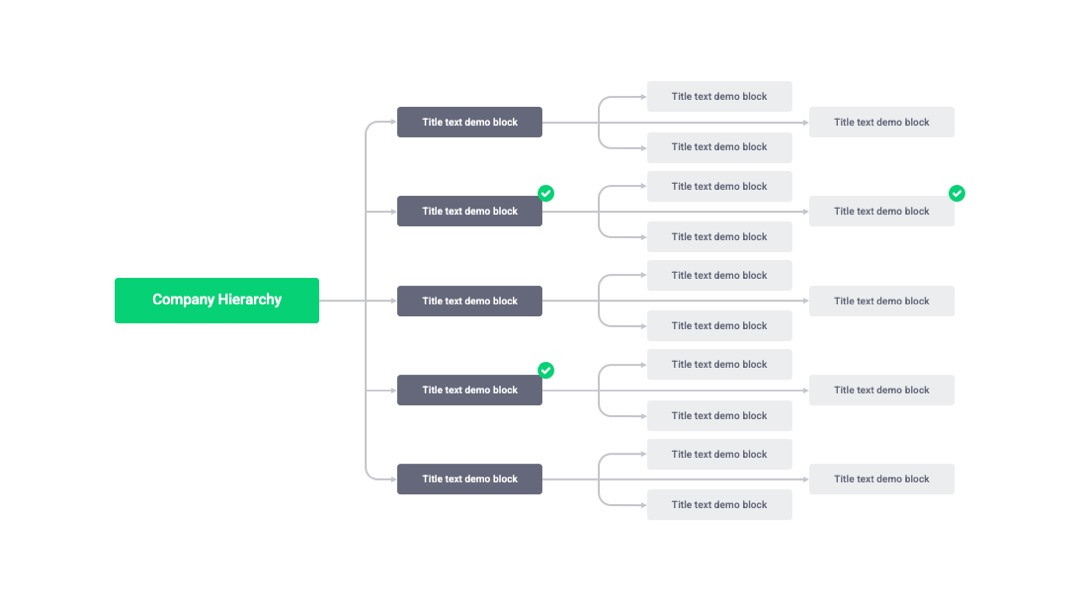This screenshot has height=608, width=1080.
Task: Click the bottommost light block in the rightmost column
Action: (x=882, y=479)
